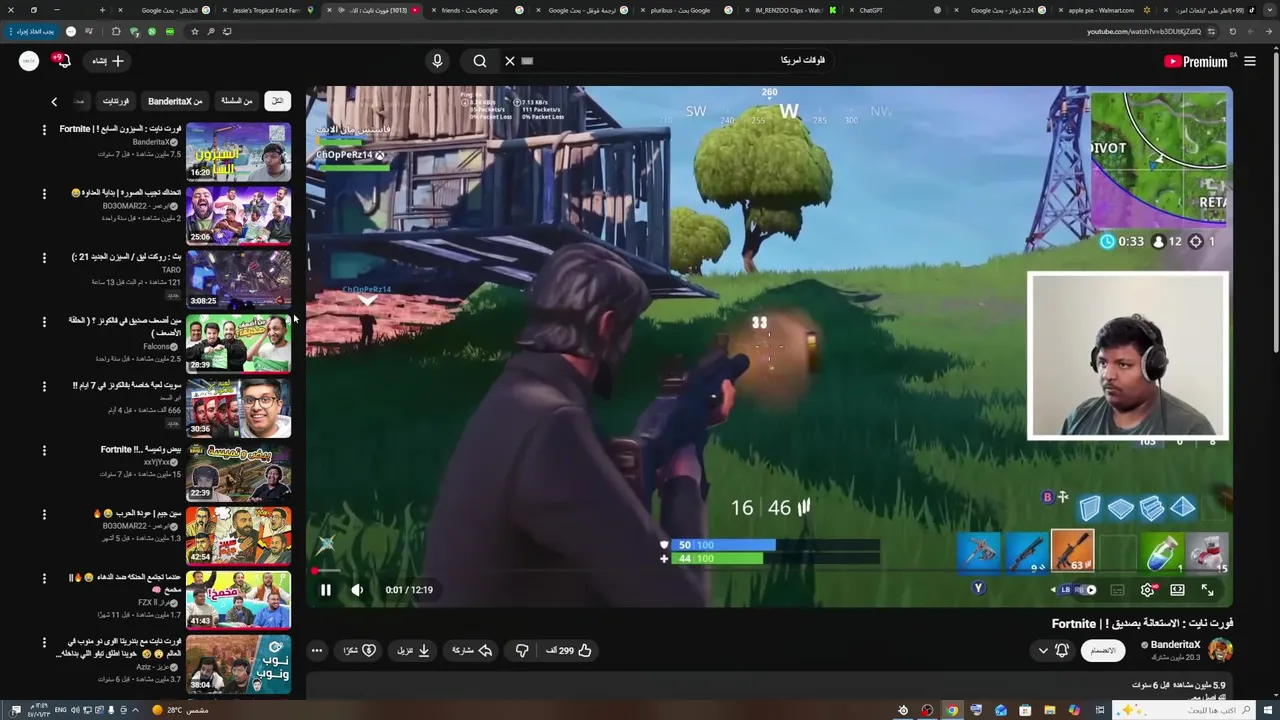Bookmark the page with the star icon
The image size is (1280, 720).
(195, 31)
